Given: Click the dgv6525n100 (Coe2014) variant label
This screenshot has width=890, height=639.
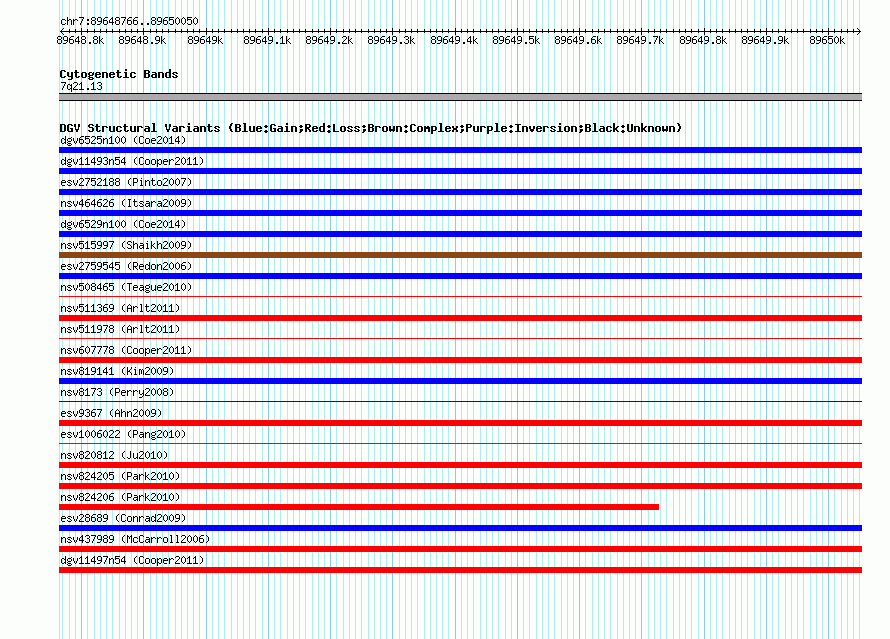Looking at the screenshot, I should click(123, 140).
